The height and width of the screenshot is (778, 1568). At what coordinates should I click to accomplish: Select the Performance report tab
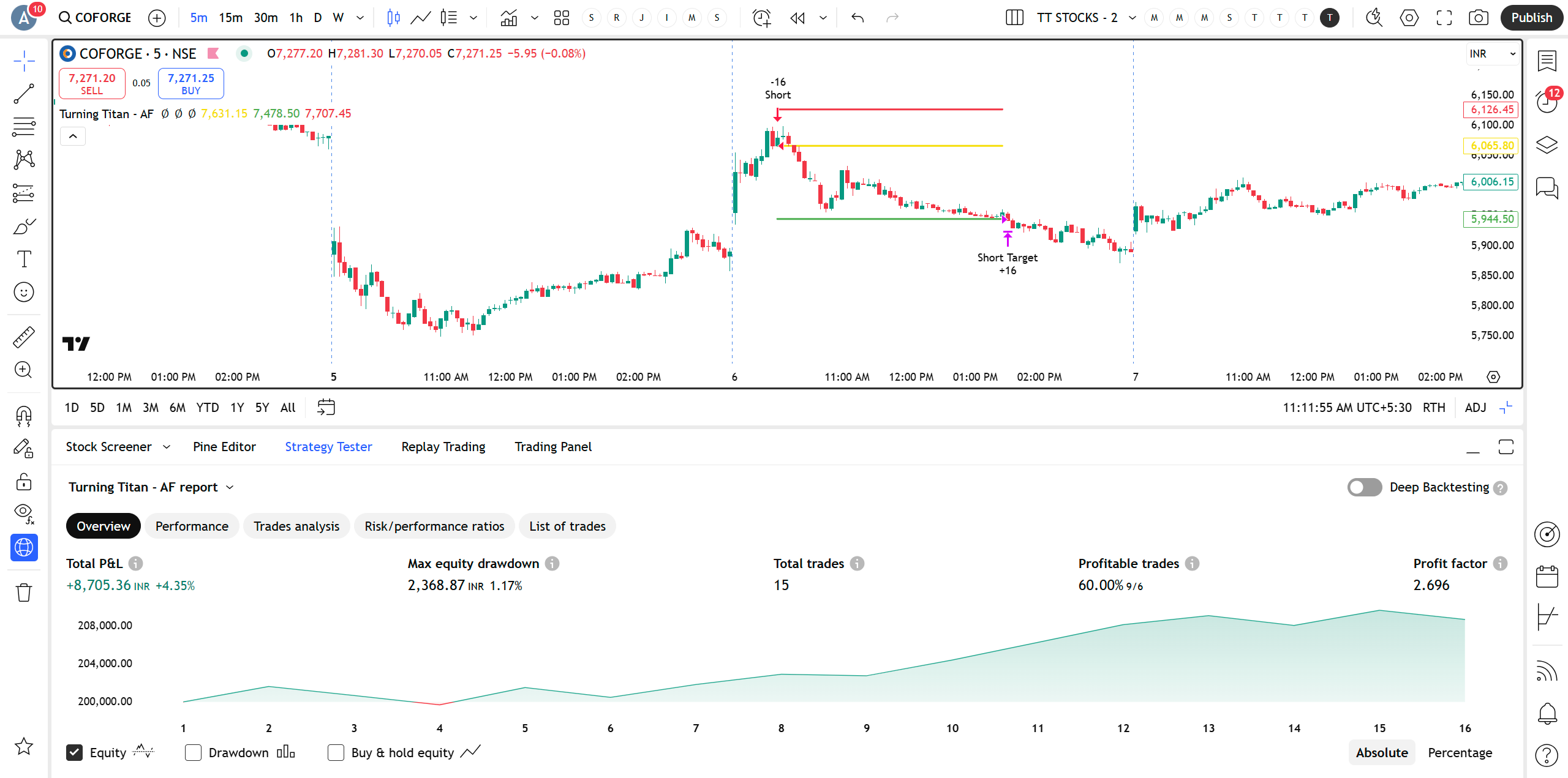pyautogui.click(x=192, y=526)
